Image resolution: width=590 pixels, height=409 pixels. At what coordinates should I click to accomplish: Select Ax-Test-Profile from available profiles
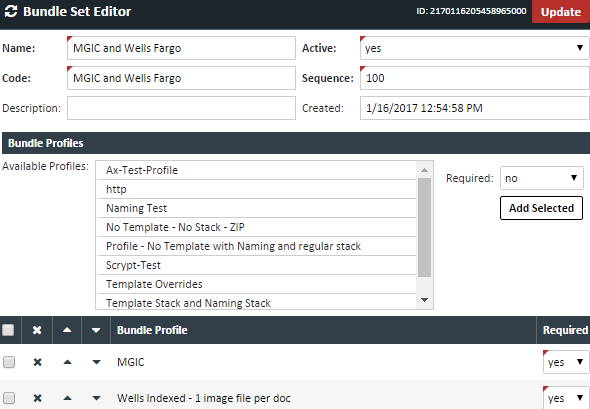click(x=257, y=170)
